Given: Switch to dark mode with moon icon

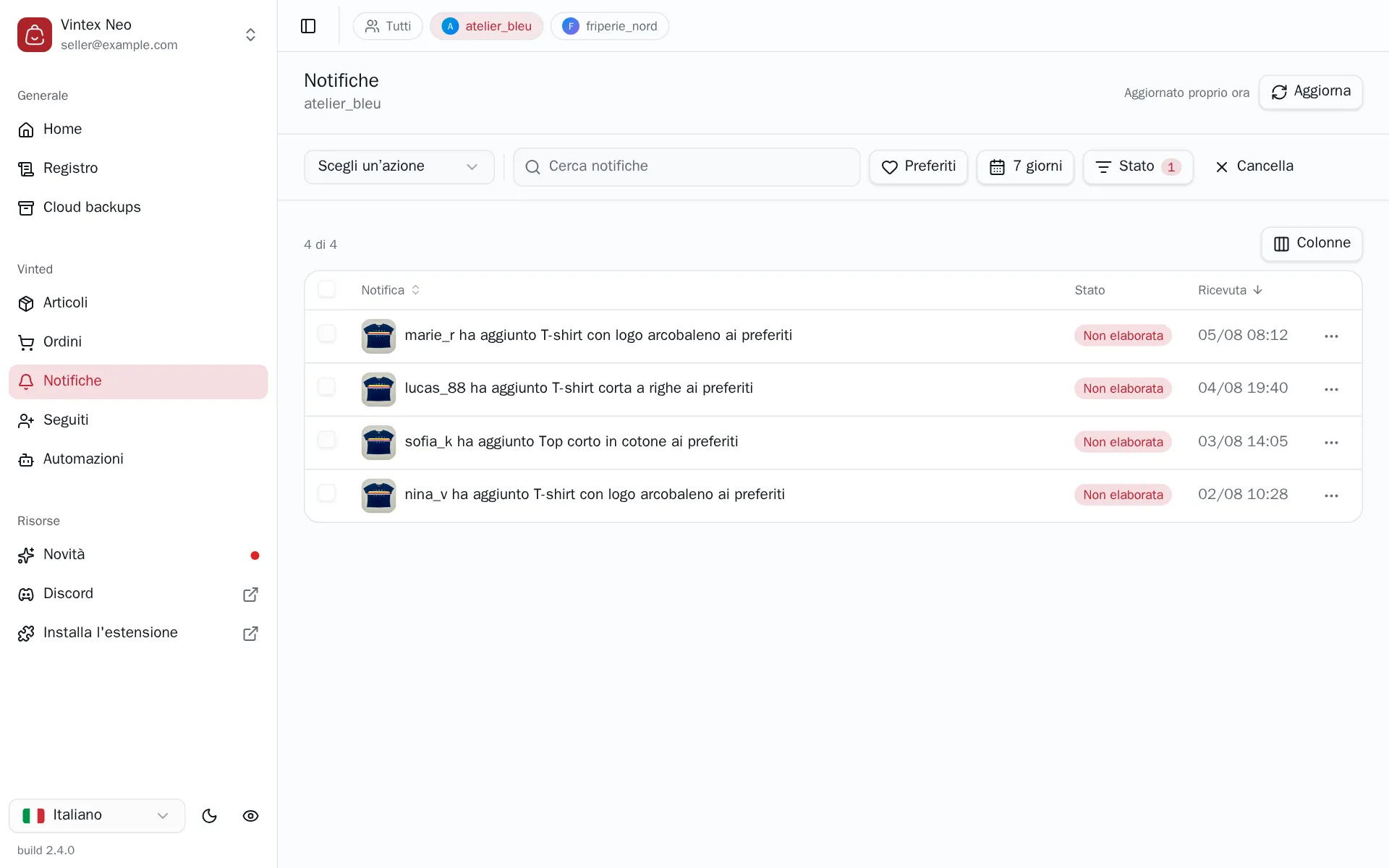Looking at the screenshot, I should tap(210, 816).
